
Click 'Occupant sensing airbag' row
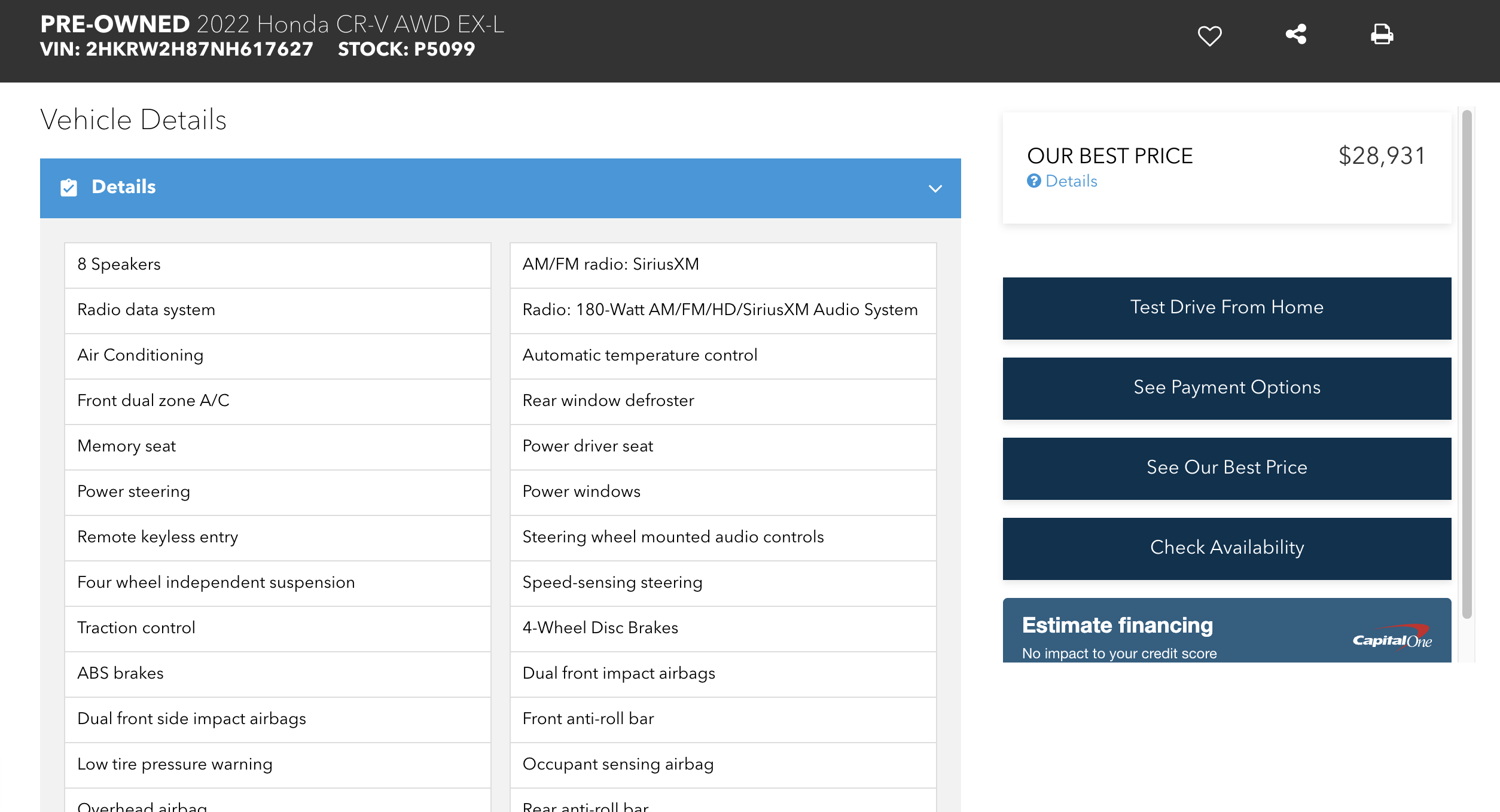coord(723,765)
